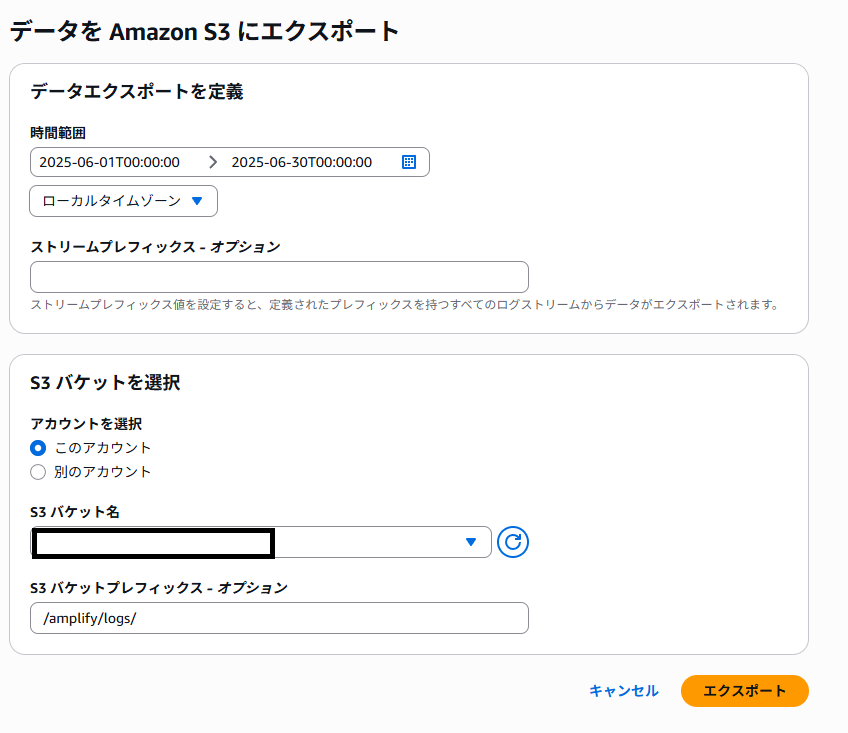The image size is (848, 733).
Task: Click the S3 バケットを選択 section heading
Action: tap(105, 382)
